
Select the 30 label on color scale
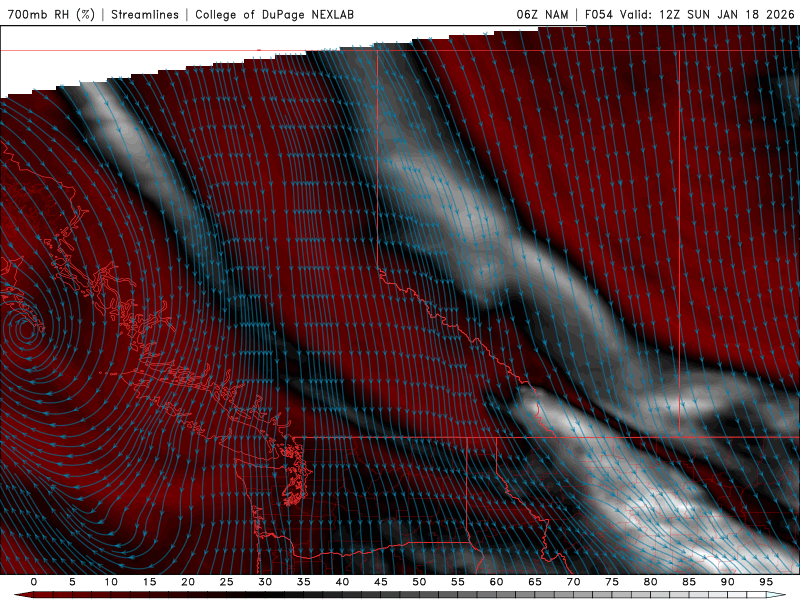coord(265,582)
